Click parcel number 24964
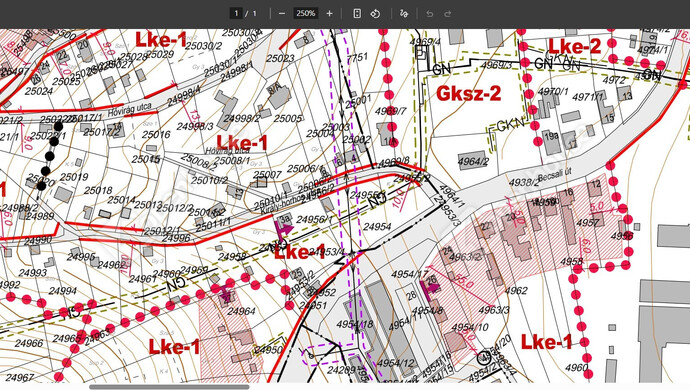Viewport: 690px width, 390px height. tap(241, 311)
